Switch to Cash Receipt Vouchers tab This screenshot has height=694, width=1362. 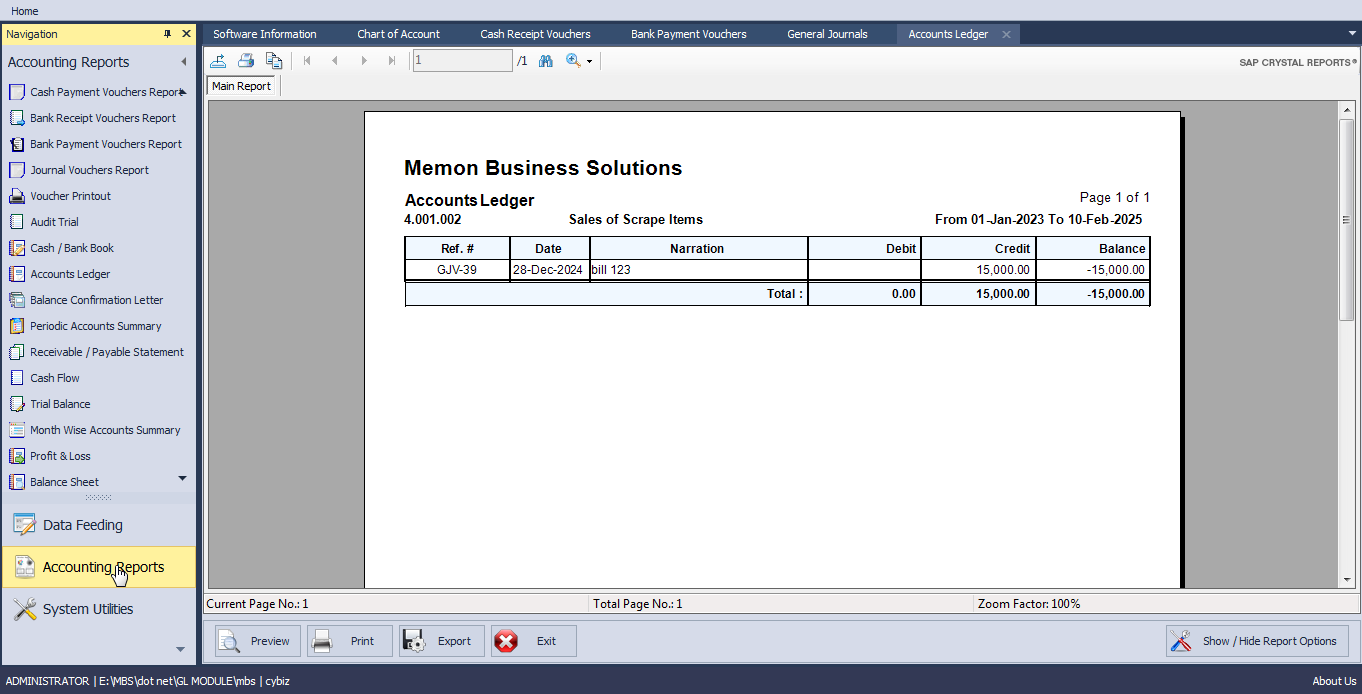pyautogui.click(x=535, y=34)
